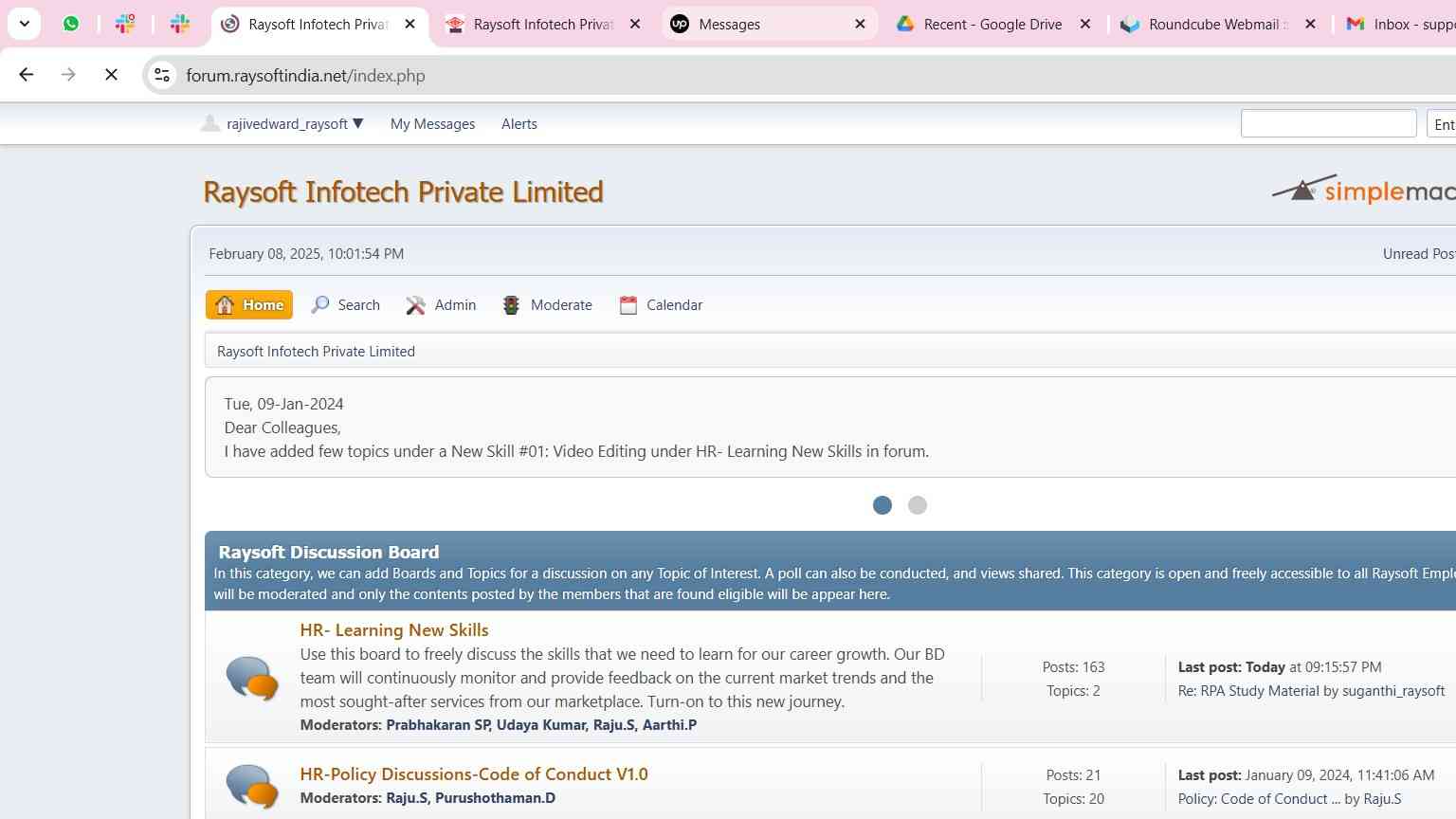Screen dimensions: 1456x819
Task: Stop the page loading with X button
Action: [x=111, y=75]
